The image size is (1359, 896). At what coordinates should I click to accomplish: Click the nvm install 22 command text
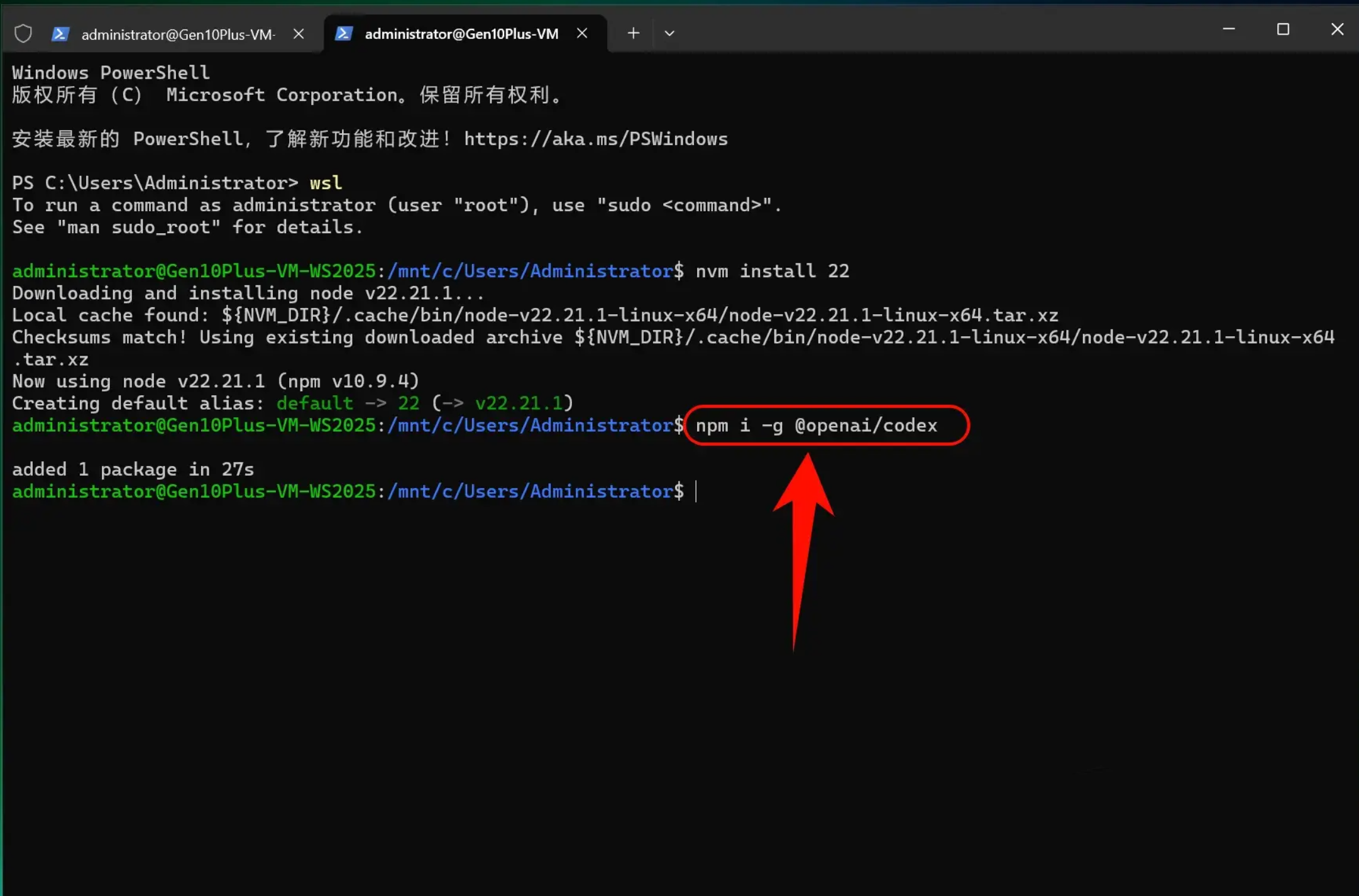click(773, 271)
